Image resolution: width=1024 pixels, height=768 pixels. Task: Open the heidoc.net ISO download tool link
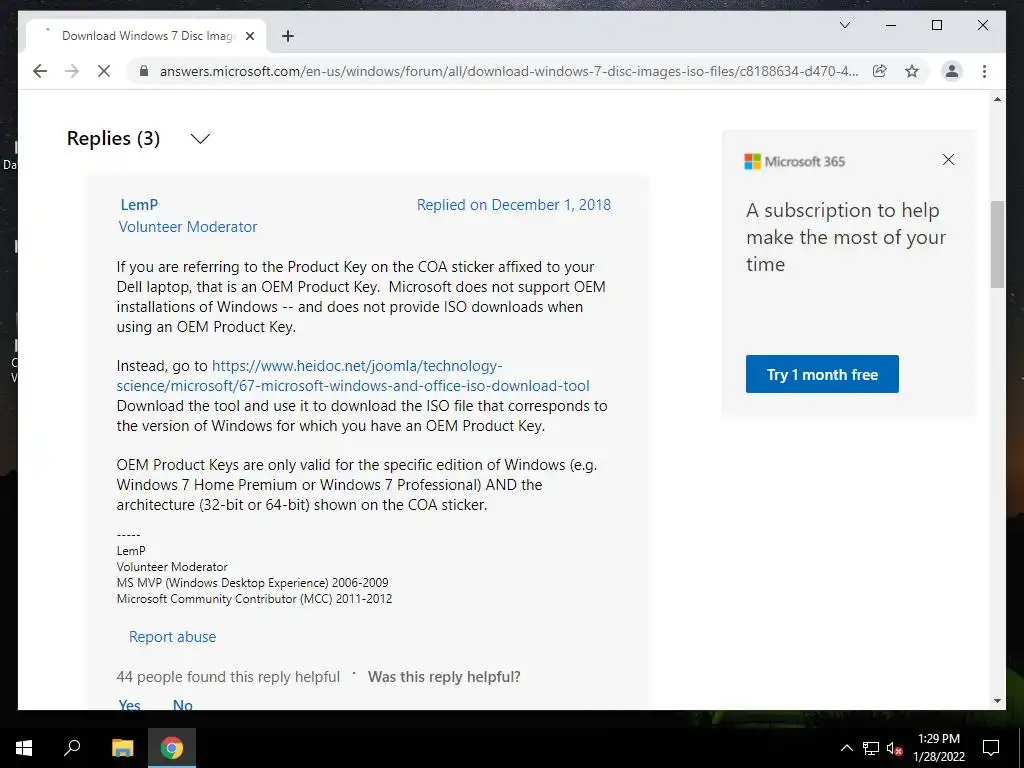coord(353,376)
